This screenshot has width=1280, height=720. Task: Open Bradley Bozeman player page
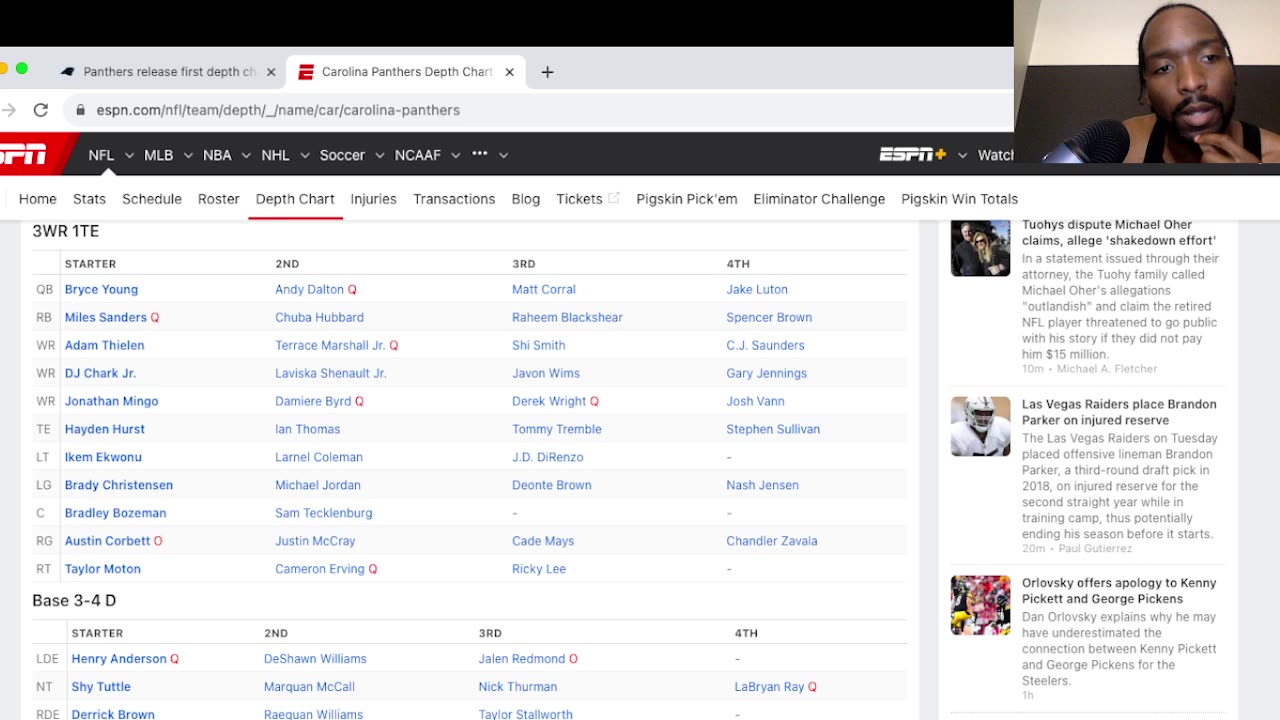pos(115,513)
